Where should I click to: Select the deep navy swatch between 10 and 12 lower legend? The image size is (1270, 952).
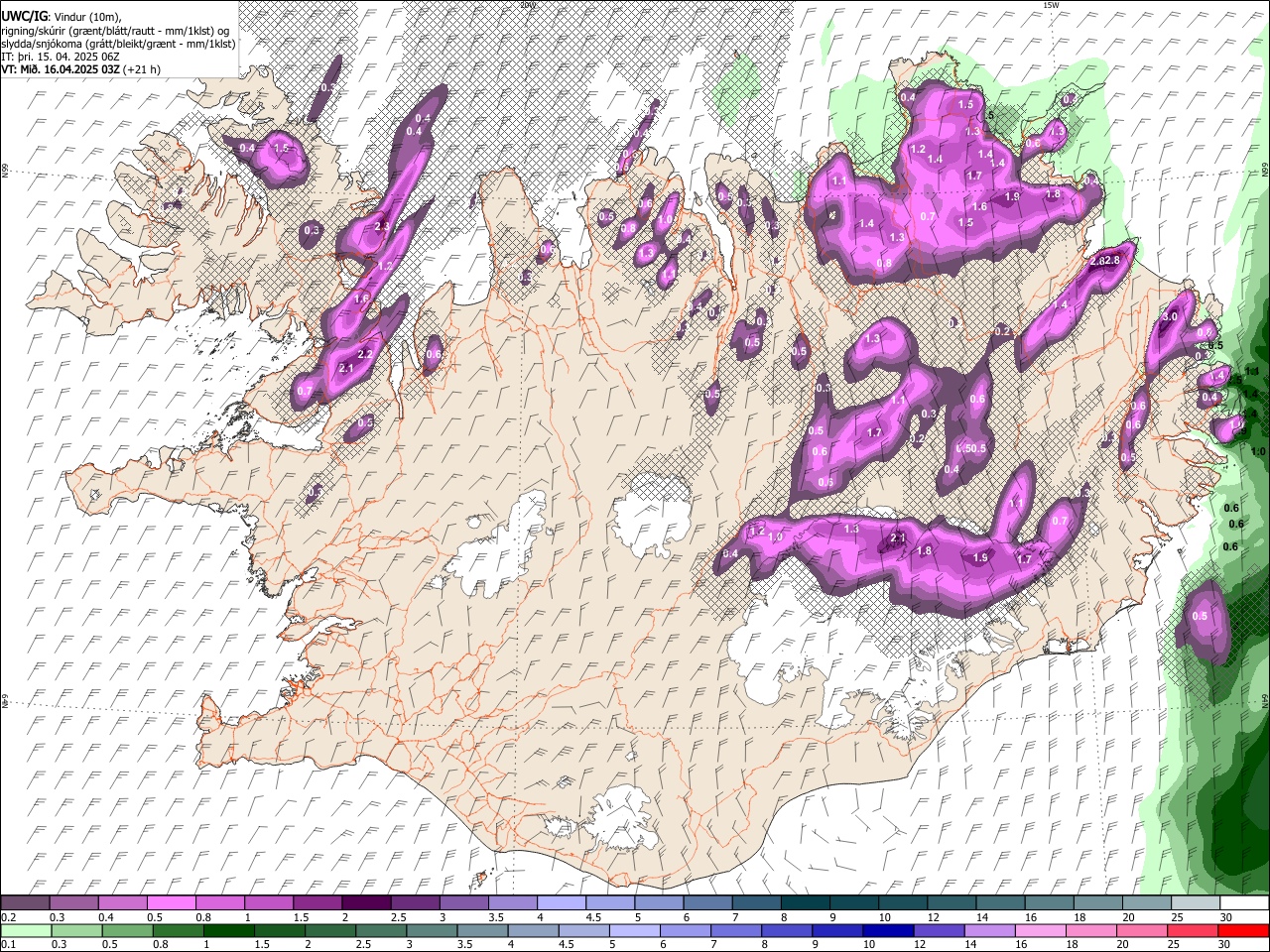pos(887,931)
